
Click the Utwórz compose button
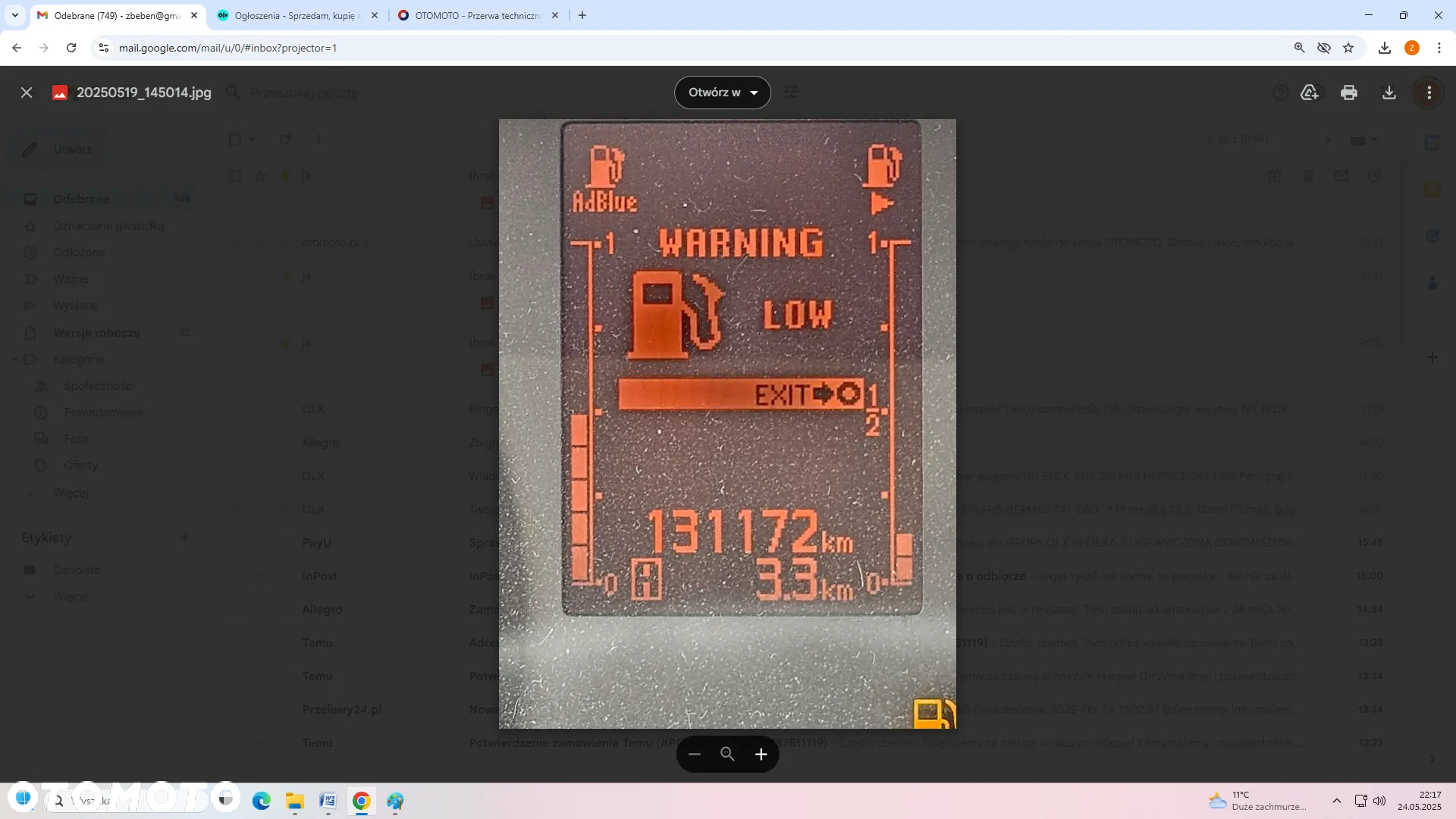[59, 149]
